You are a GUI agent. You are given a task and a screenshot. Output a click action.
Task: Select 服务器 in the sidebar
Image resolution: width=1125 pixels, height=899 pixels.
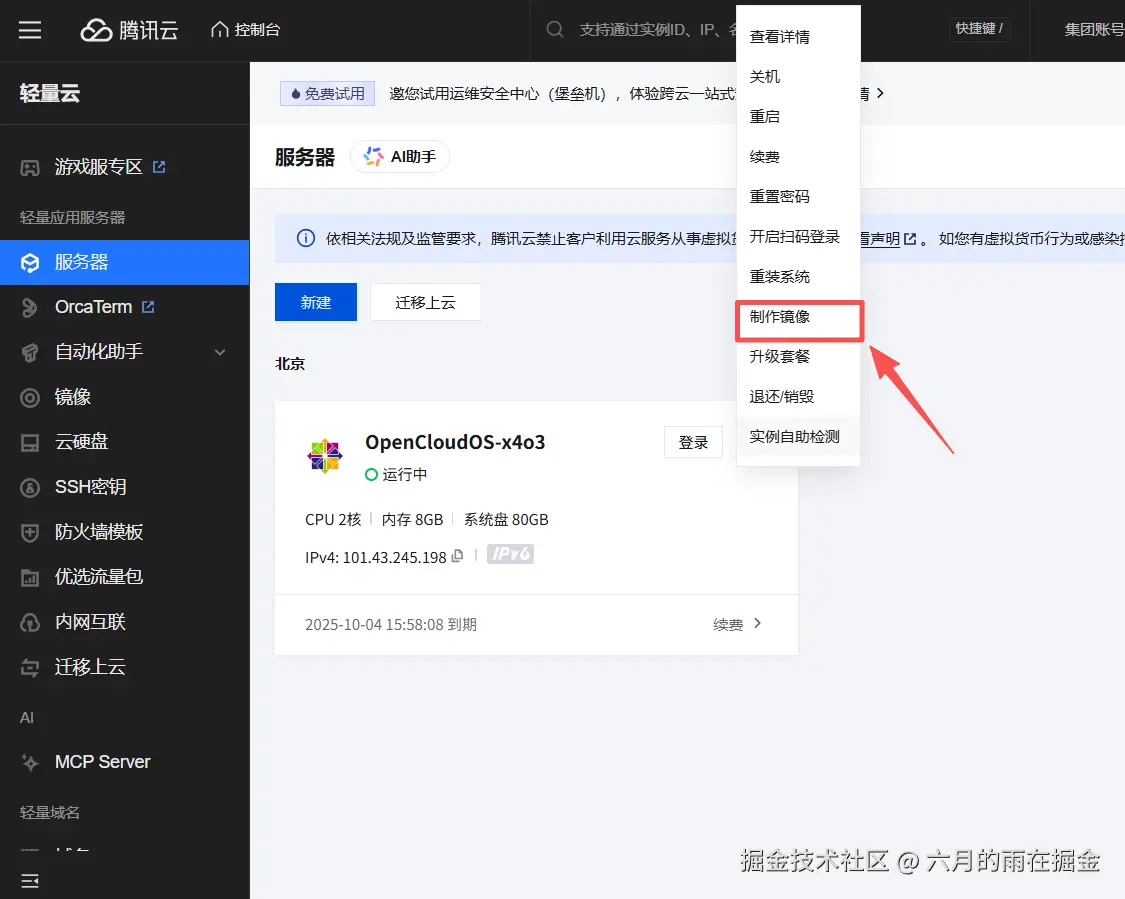(125, 263)
